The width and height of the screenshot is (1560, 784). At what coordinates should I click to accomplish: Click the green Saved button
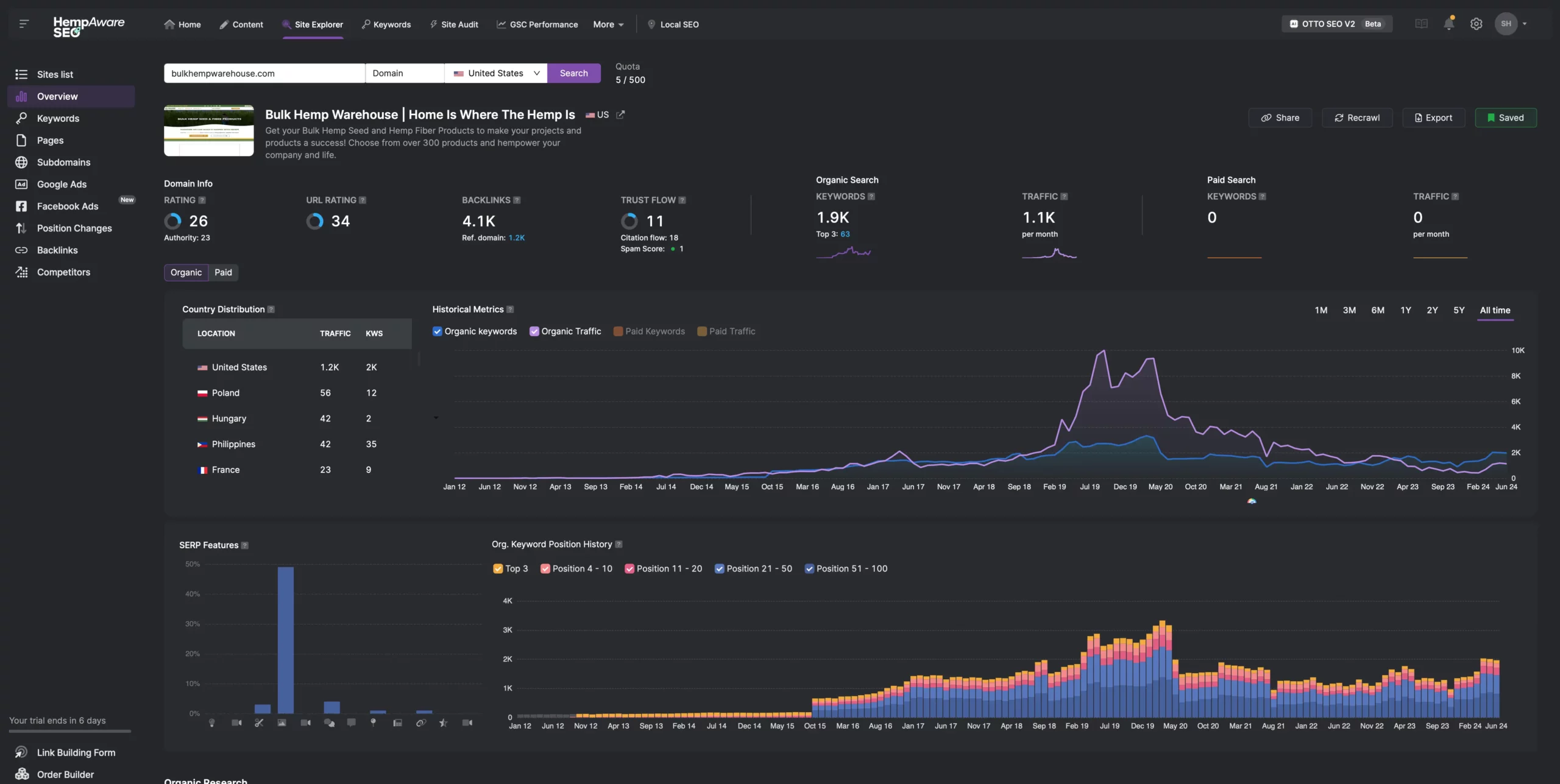pos(1506,118)
